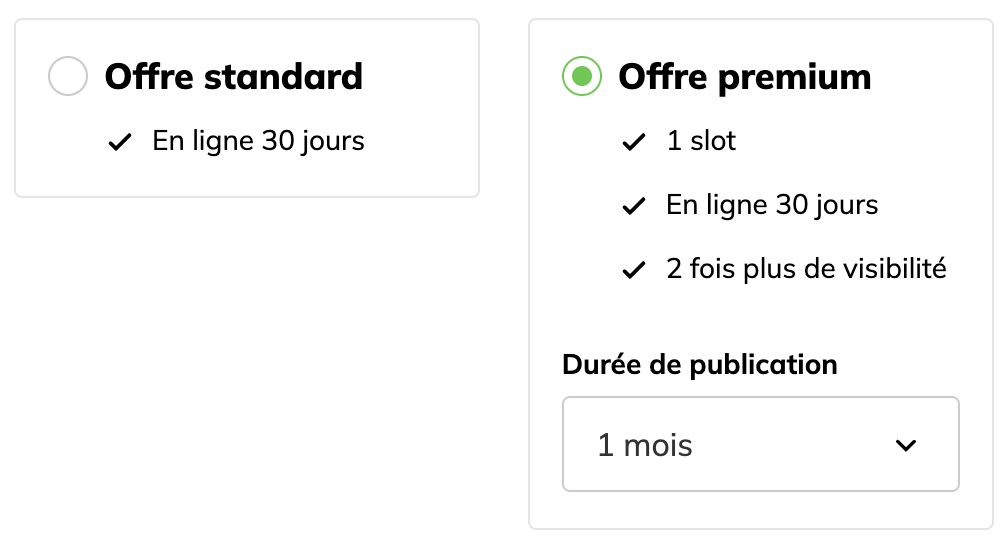The image size is (1008, 544).
Task: Click the empty middle of the duration select field
Action: click(x=790, y=445)
